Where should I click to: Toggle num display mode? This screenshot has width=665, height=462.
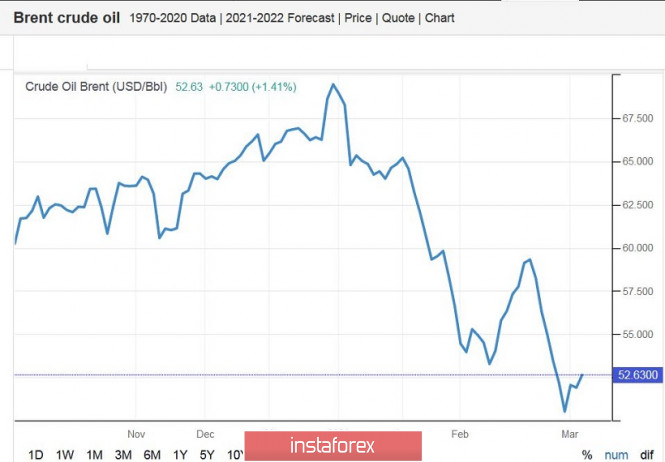615,455
